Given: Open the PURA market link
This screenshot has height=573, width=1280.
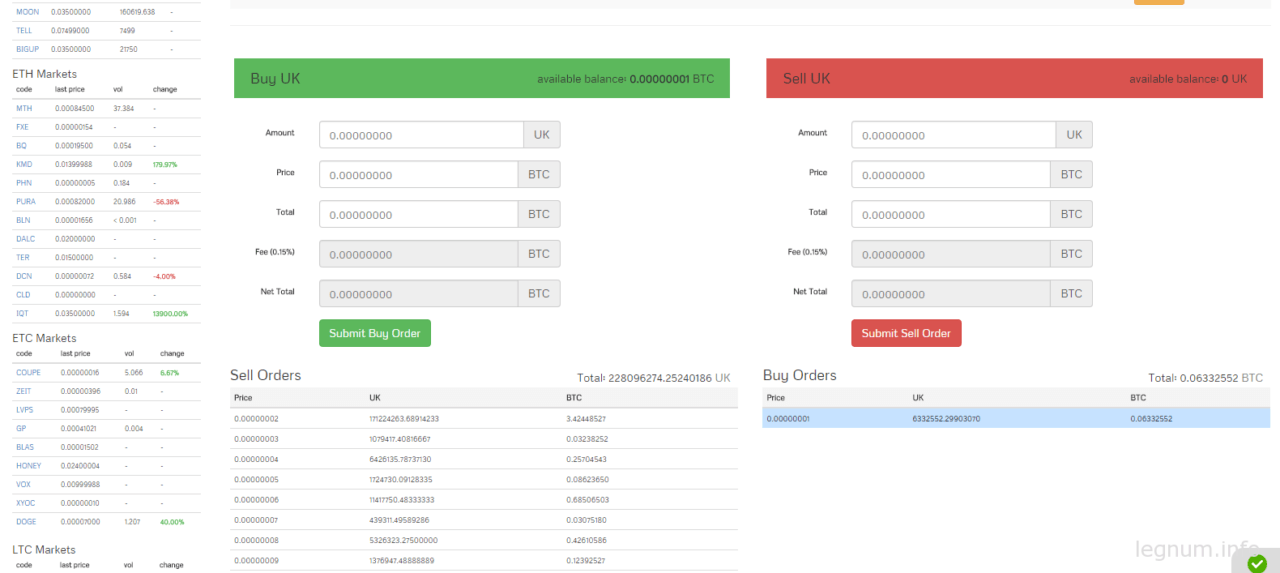Looking at the screenshot, I should tap(26, 201).
